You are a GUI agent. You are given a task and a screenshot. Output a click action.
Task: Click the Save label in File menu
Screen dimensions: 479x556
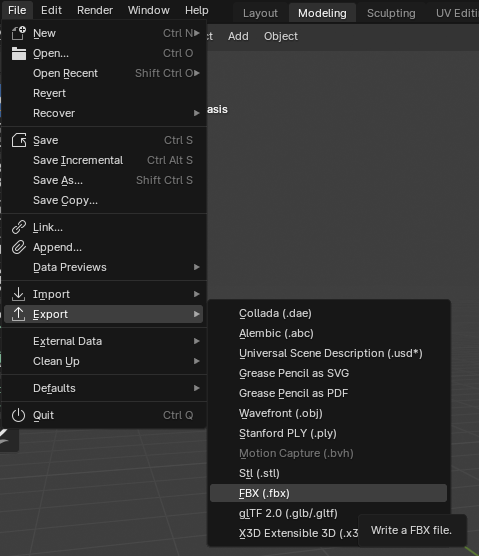[x=46, y=140]
